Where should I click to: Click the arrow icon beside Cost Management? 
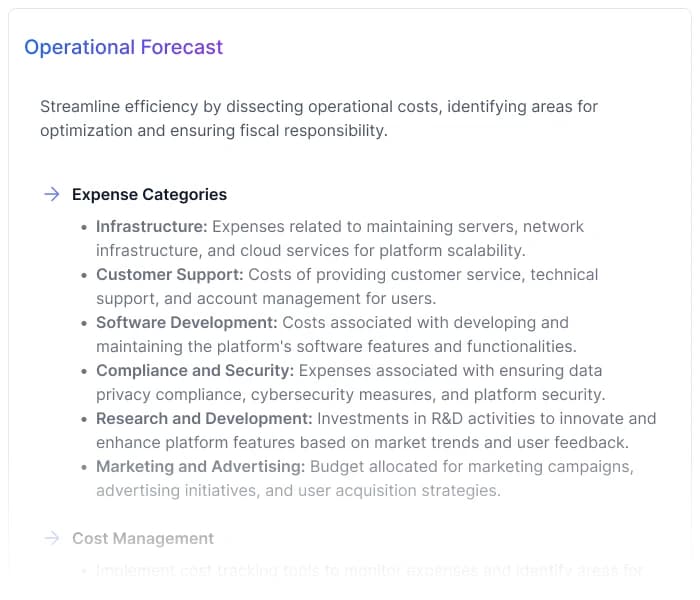52,538
